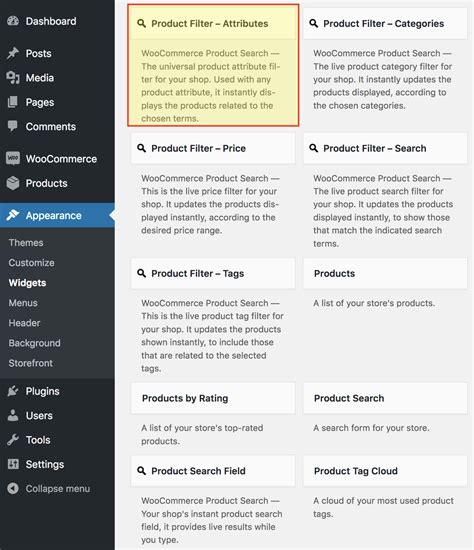This screenshot has width=474, height=550.
Task: Click the Appearance paintbrush icon
Action: point(13,215)
